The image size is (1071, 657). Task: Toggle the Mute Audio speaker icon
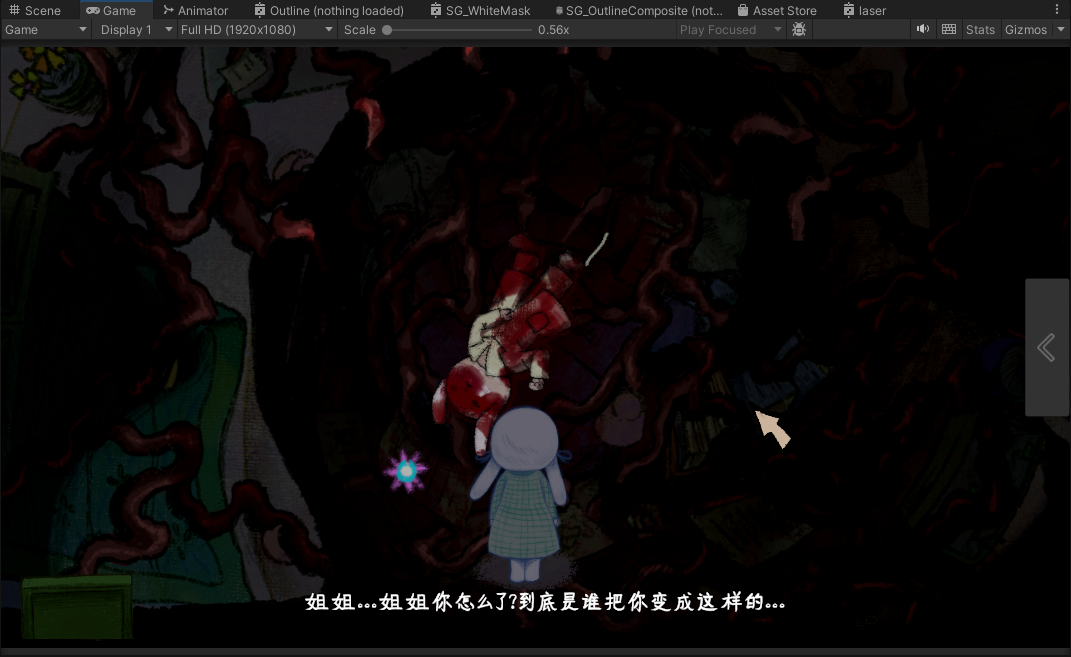coord(923,29)
